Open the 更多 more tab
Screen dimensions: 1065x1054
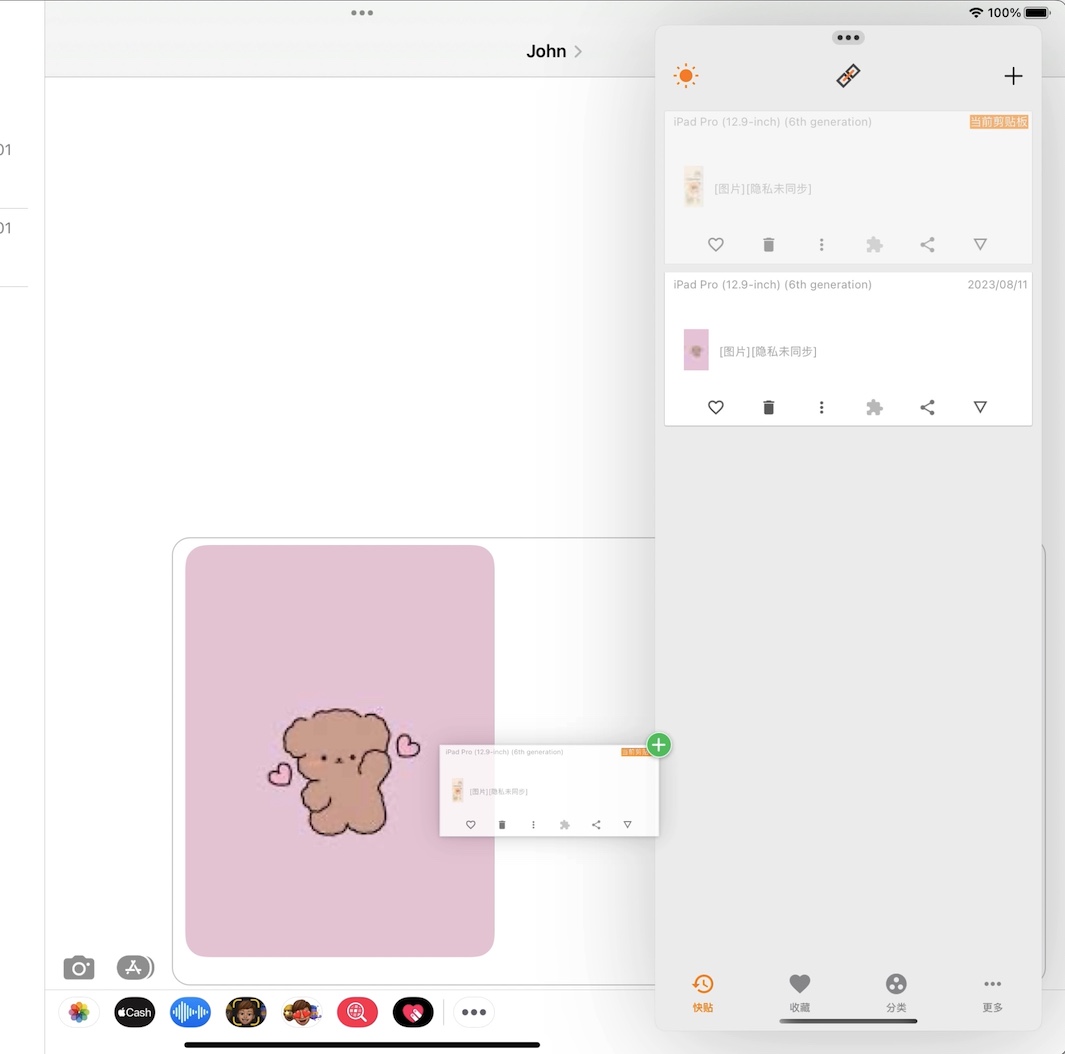click(992, 993)
